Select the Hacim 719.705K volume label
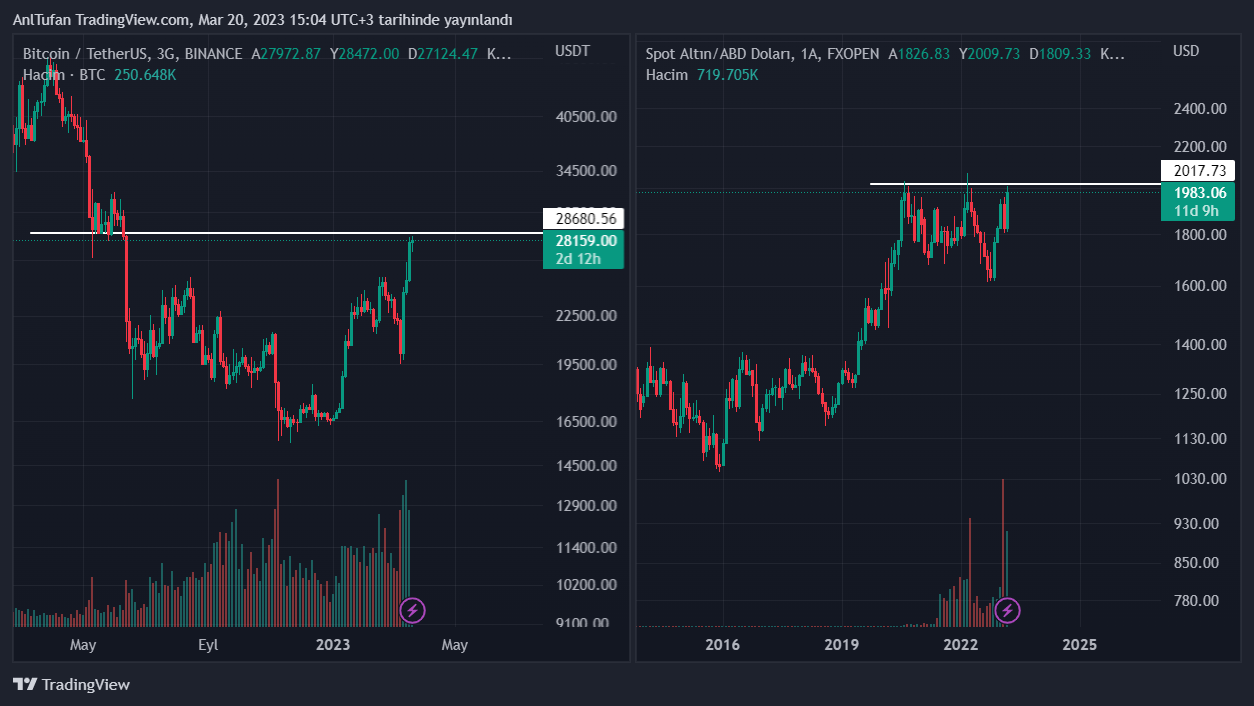This screenshot has height=706, width=1254. 701,75
